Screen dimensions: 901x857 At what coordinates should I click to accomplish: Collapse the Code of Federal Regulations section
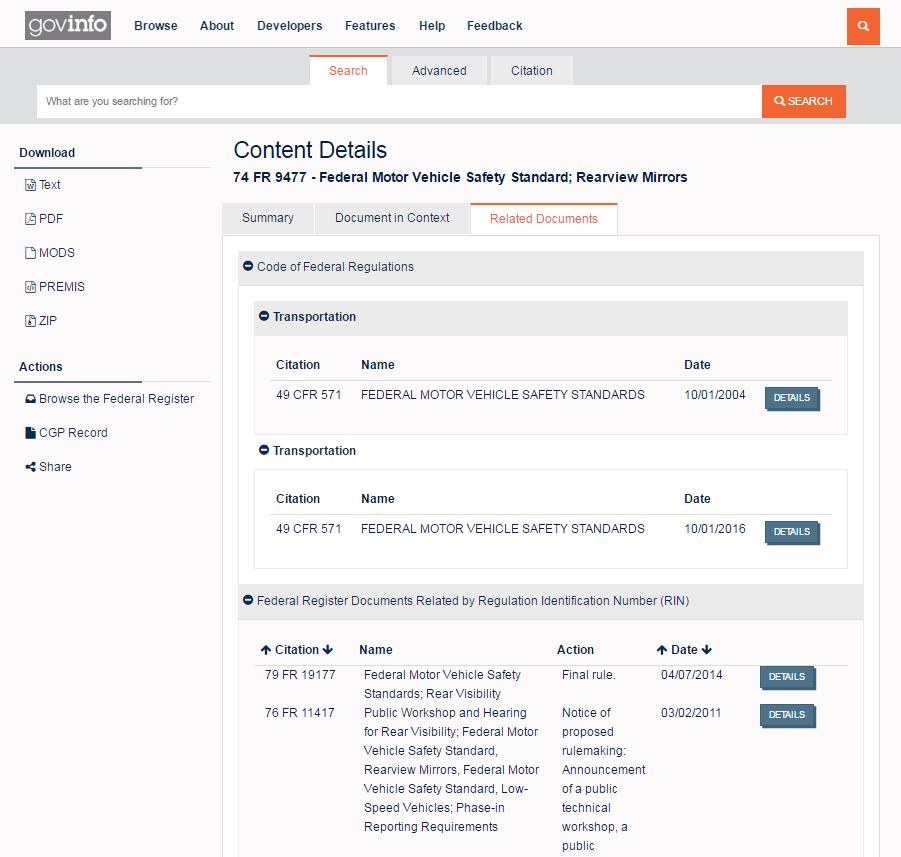(x=248, y=267)
